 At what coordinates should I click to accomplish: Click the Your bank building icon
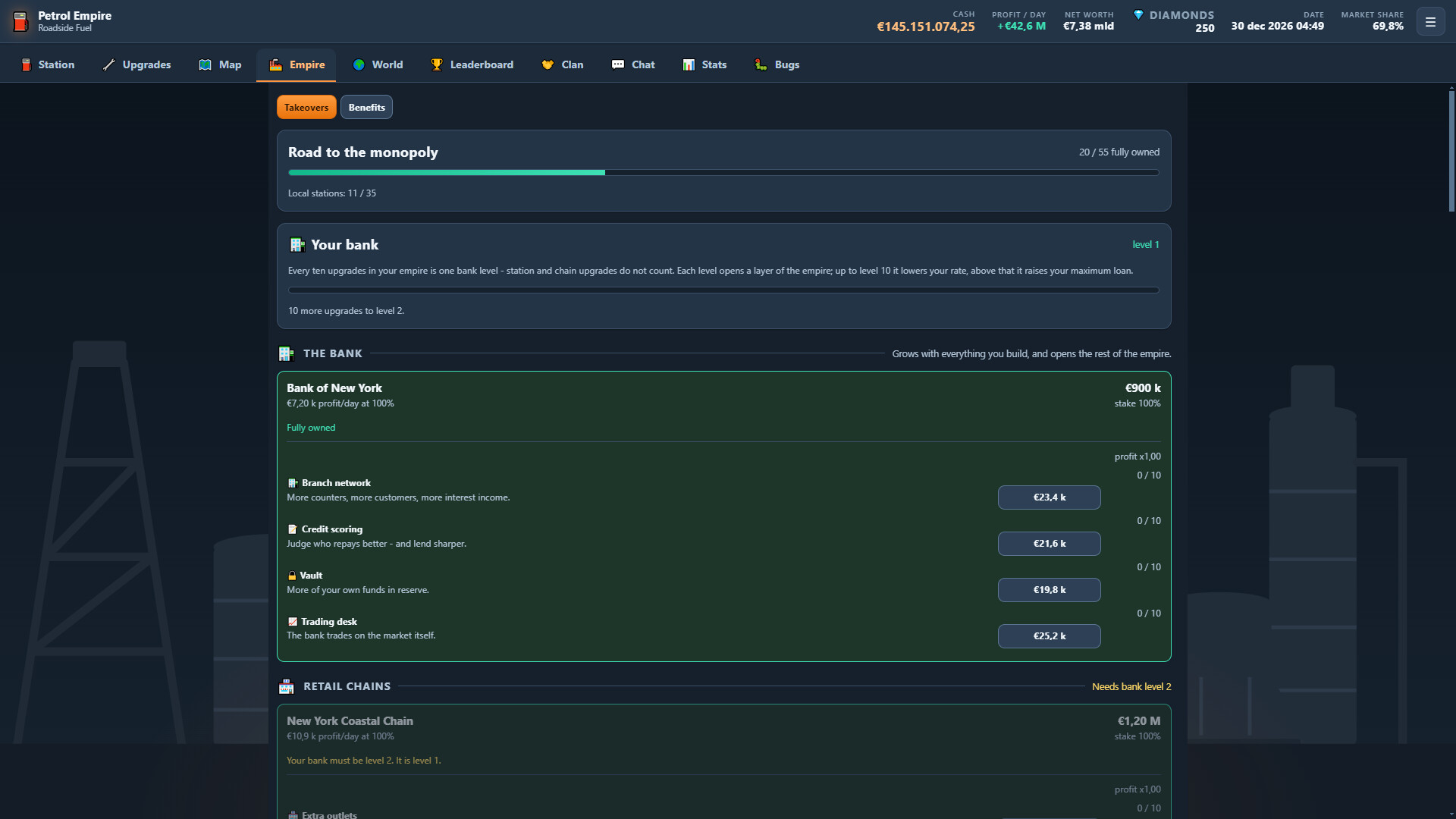pyautogui.click(x=297, y=245)
